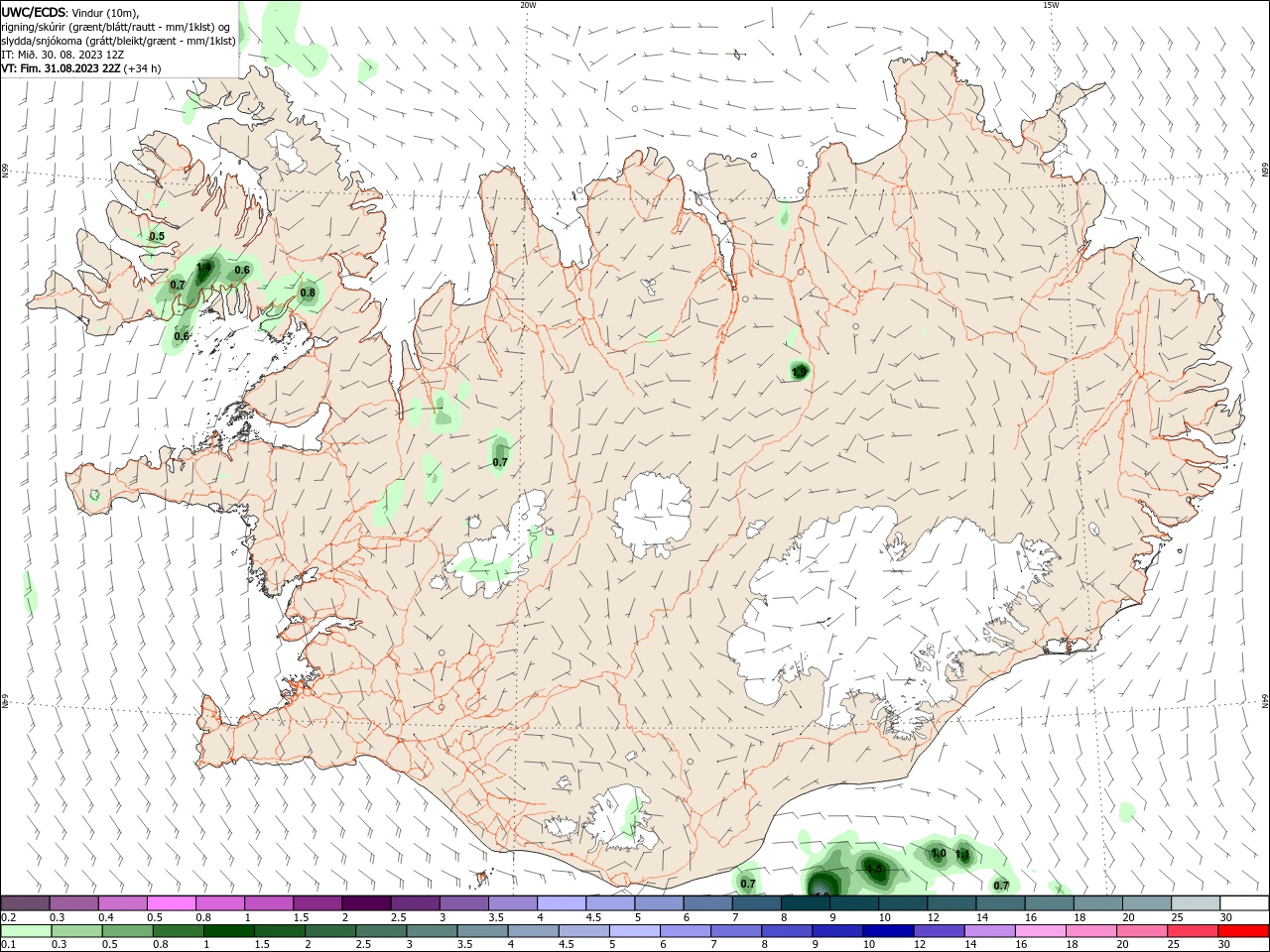
Task: Click the 1.1 precipitation value offshore south
Action: tap(961, 854)
